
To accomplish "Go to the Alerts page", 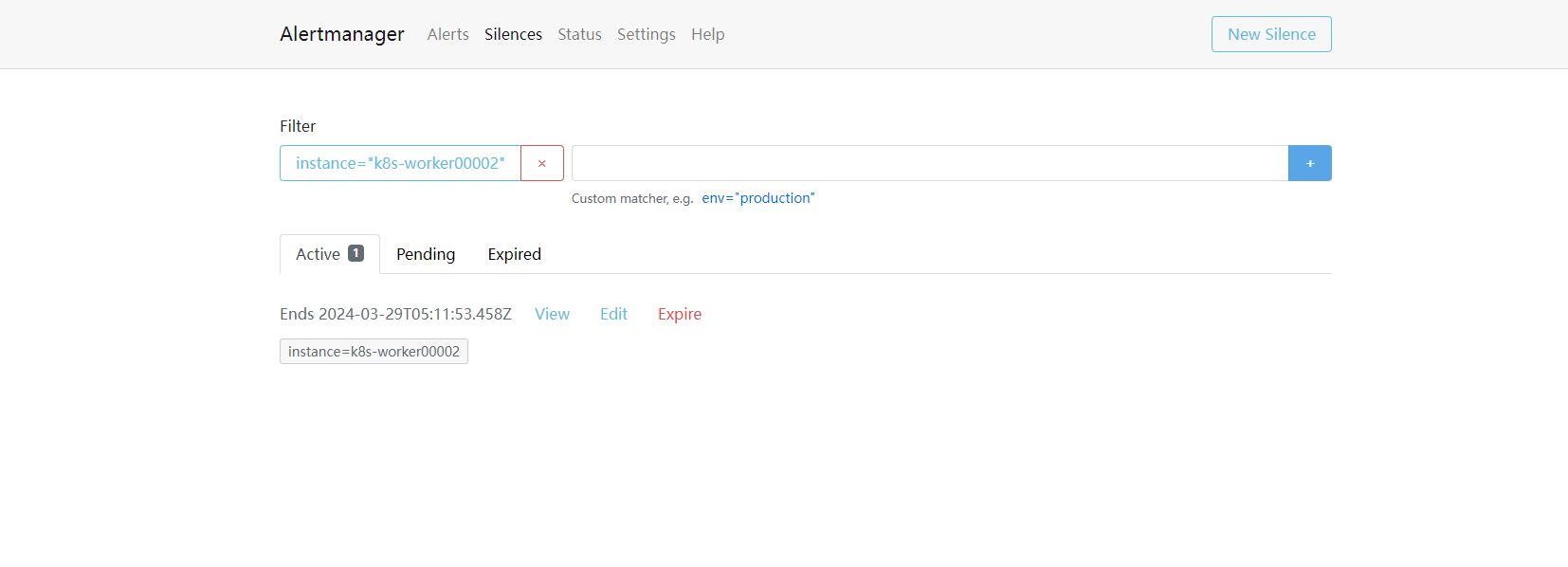I will pyautogui.click(x=447, y=34).
